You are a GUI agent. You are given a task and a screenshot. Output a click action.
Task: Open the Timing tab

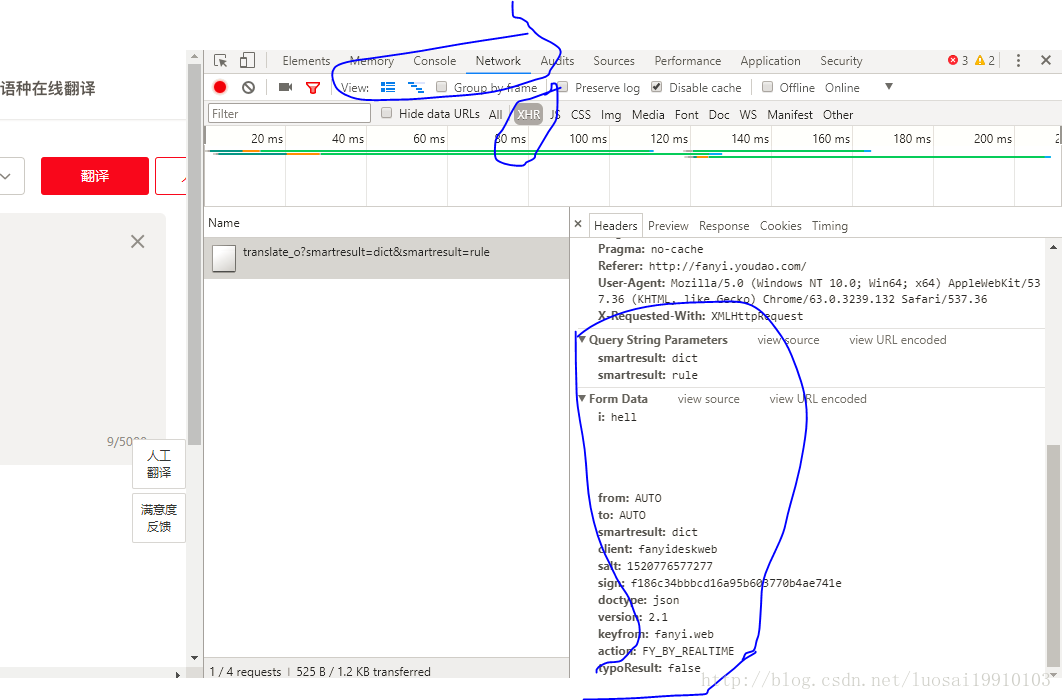(x=830, y=225)
